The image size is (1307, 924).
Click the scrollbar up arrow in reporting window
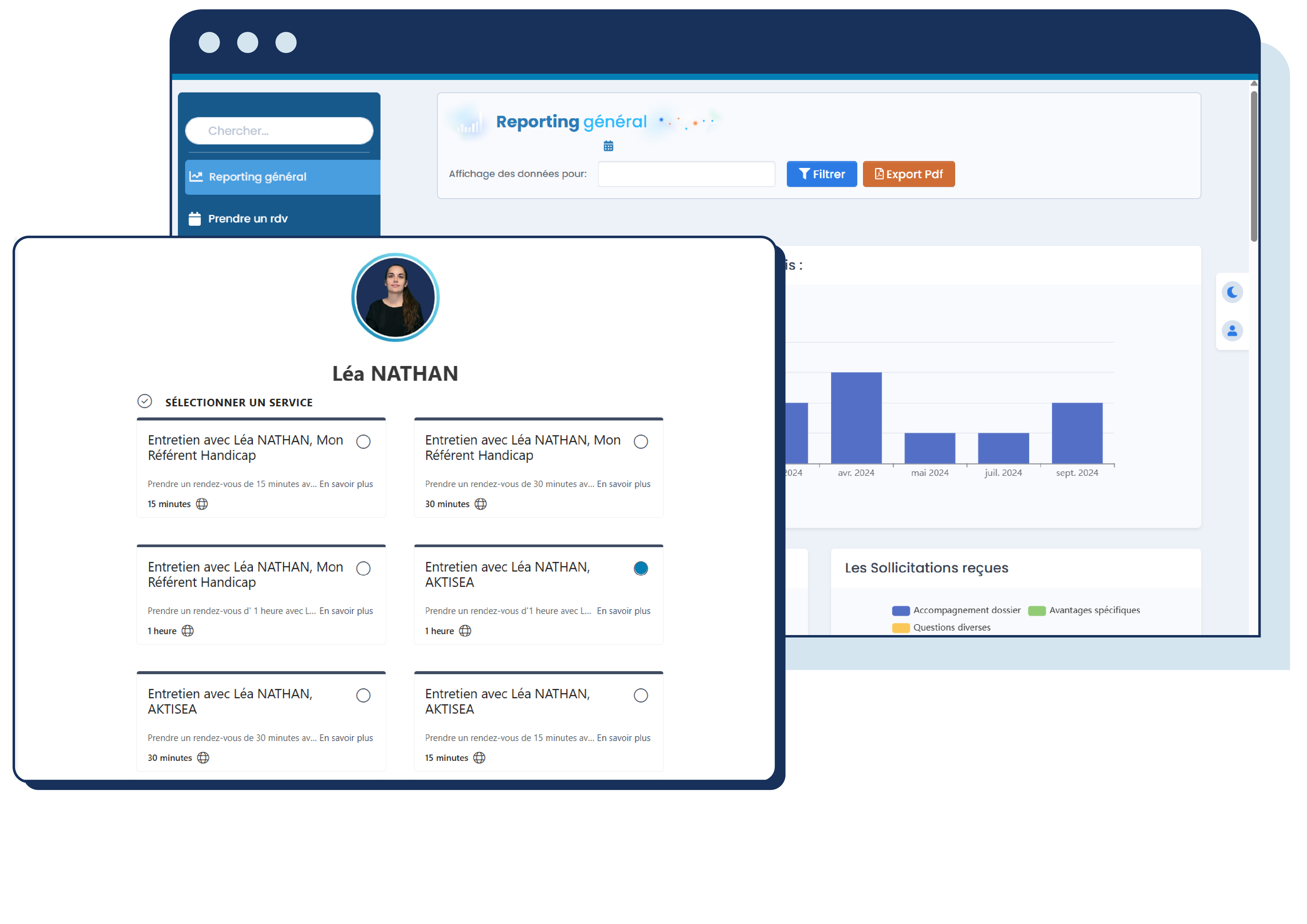pos(1253,84)
